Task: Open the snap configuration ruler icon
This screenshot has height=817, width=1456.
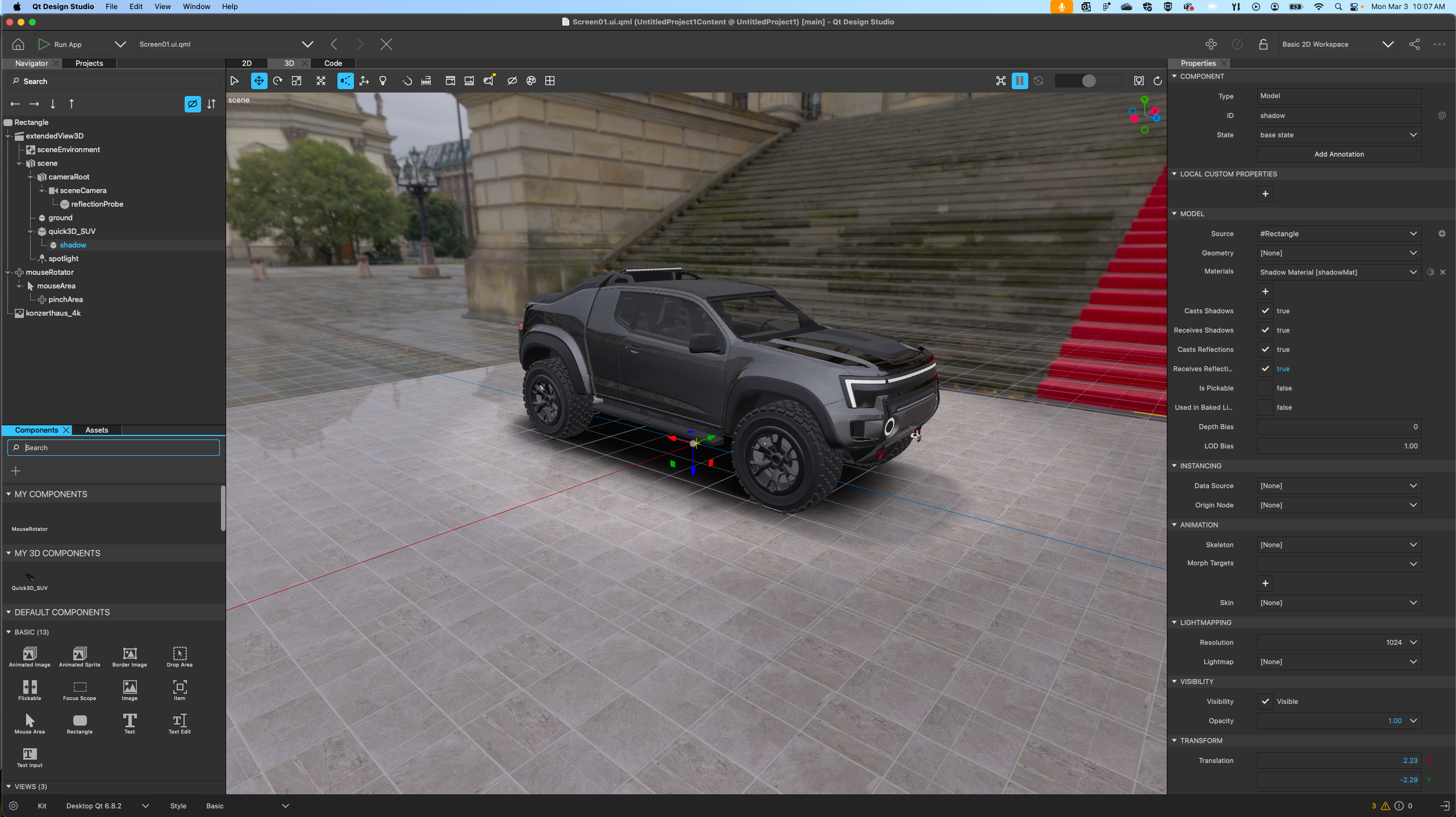Action: pos(426,81)
